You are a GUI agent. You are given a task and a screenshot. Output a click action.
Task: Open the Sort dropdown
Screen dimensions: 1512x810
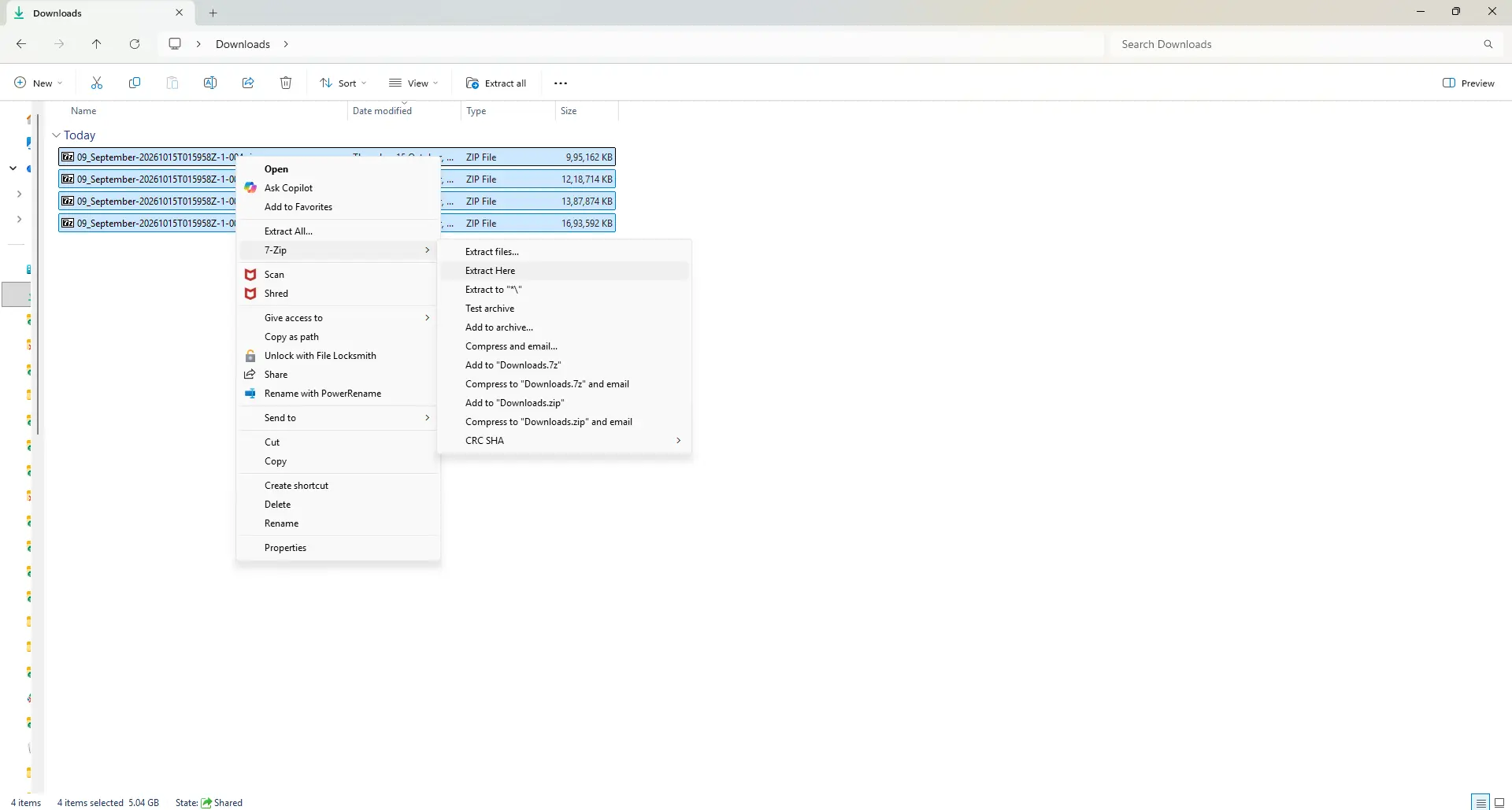tap(343, 83)
